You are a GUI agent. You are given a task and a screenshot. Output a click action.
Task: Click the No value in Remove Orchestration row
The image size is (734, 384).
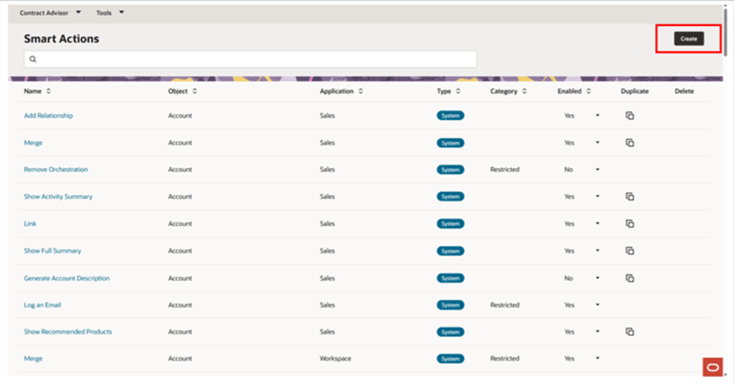tap(568, 170)
